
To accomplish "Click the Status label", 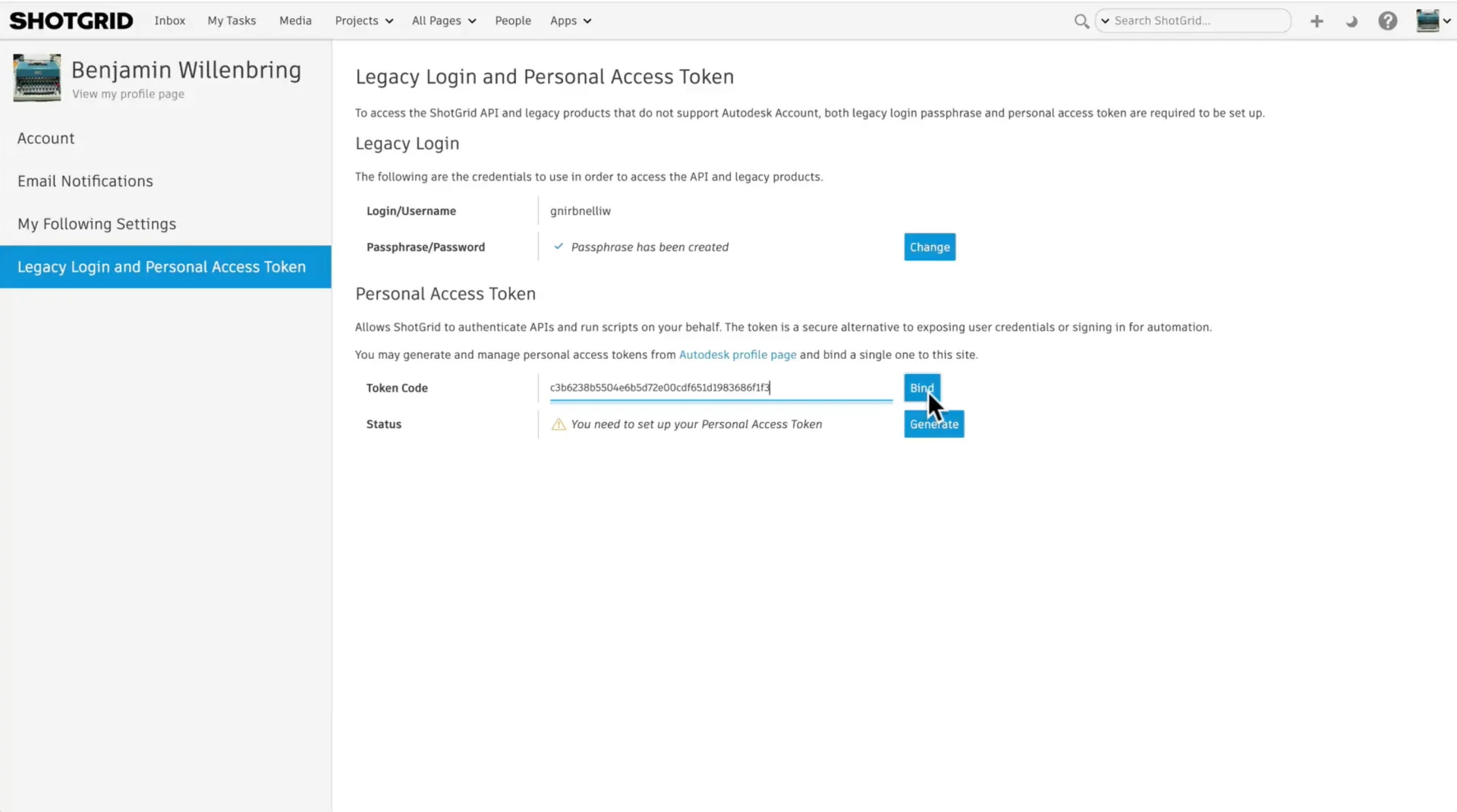I will point(384,424).
